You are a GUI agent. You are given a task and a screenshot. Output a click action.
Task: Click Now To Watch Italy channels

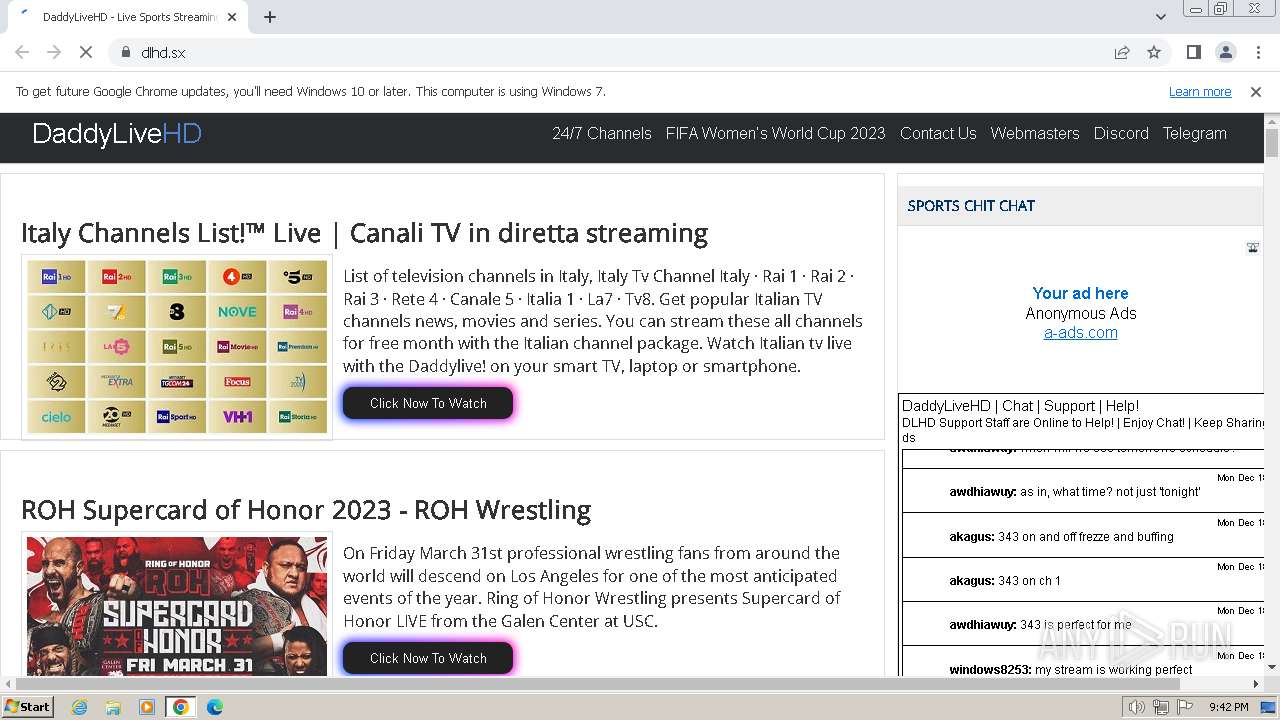(x=428, y=403)
